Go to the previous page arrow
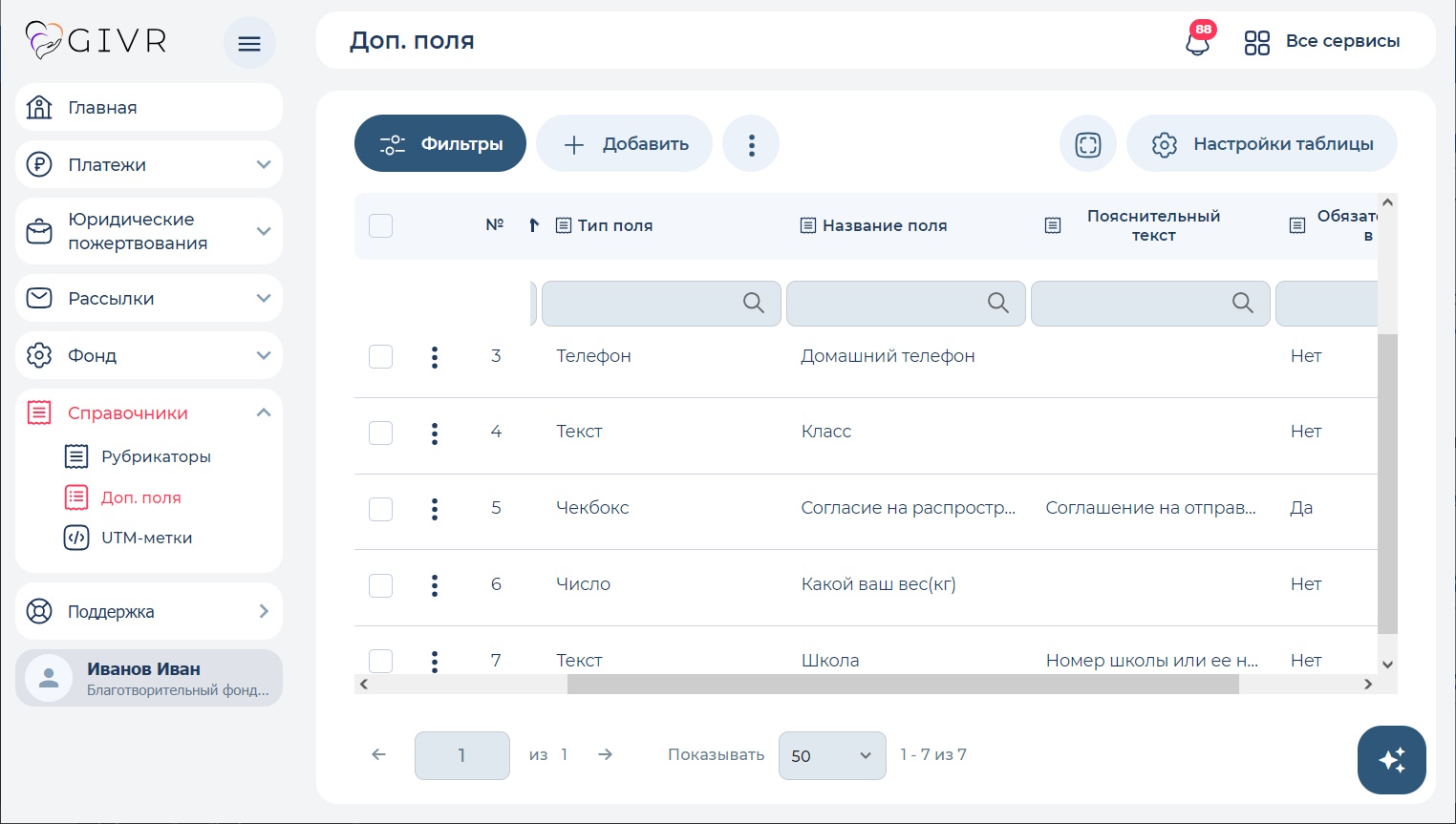Screen dimensions: 1456x824 [379, 754]
